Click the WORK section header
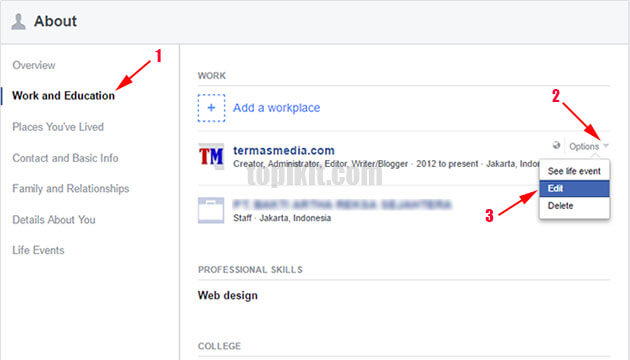Viewport: 630px width, 360px height. click(212, 76)
